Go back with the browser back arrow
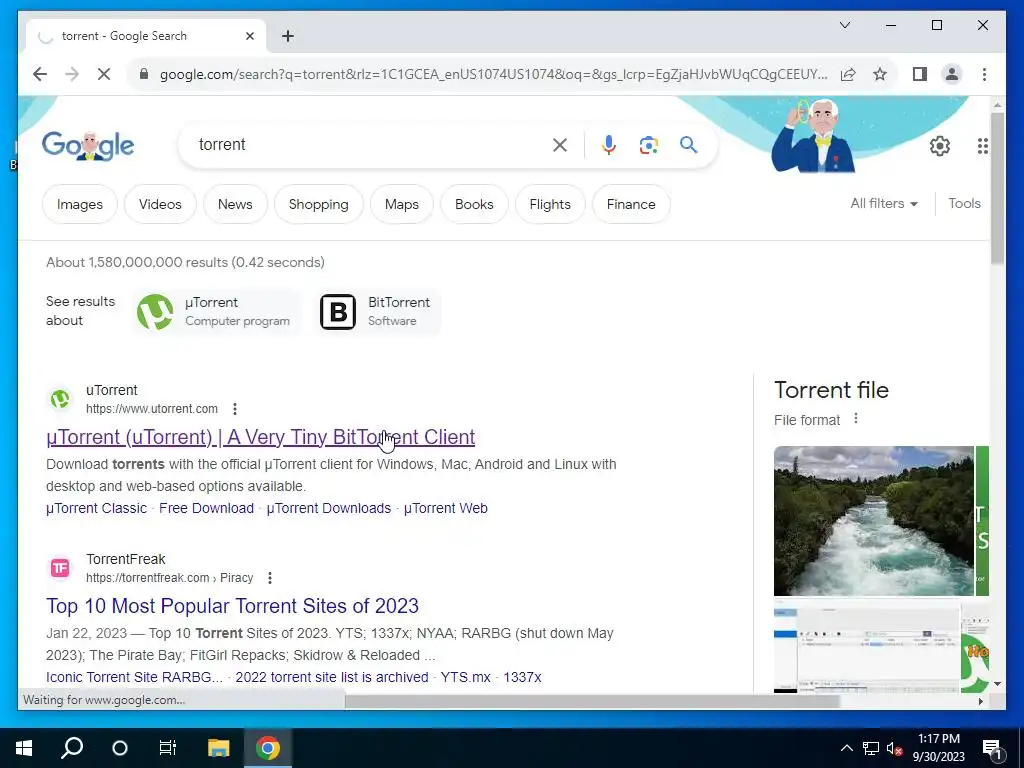Screen dimensions: 1024x768 coord(40,74)
